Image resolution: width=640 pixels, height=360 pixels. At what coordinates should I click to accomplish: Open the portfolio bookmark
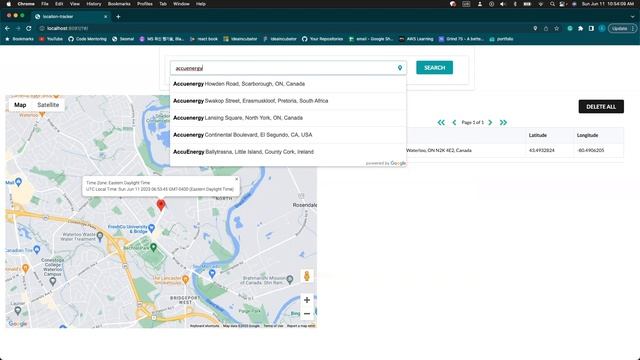click(501, 39)
